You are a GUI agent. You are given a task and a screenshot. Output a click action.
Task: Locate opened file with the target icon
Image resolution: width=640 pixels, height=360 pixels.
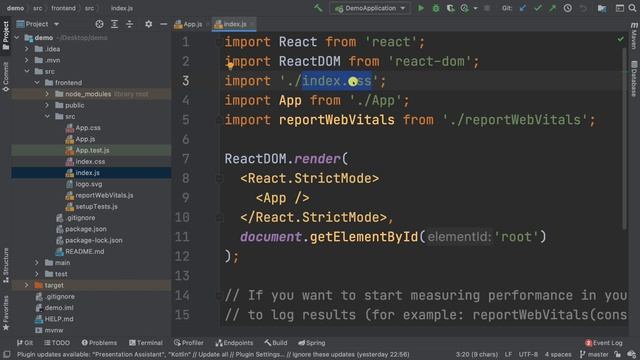pyautogui.click(x=99, y=24)
